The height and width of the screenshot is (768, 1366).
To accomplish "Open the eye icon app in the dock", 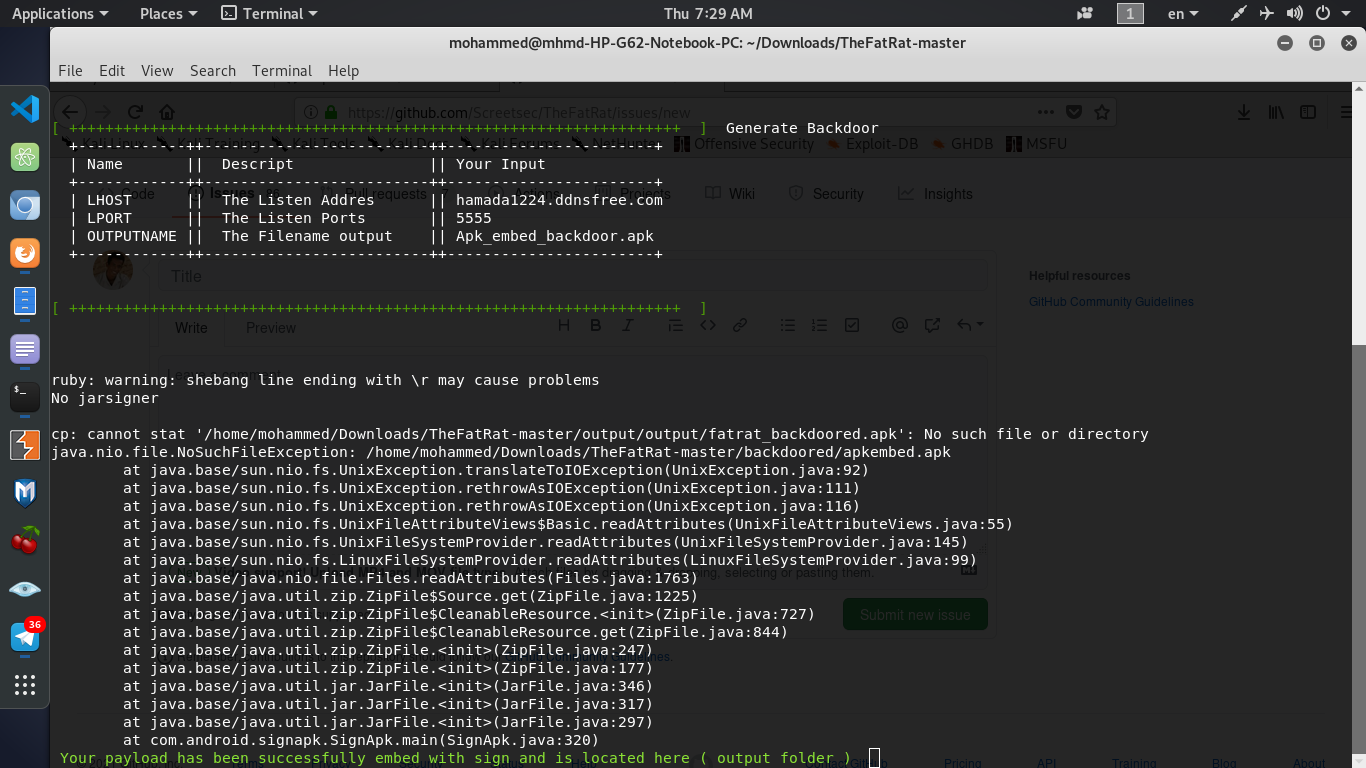I will pos(25,589).
